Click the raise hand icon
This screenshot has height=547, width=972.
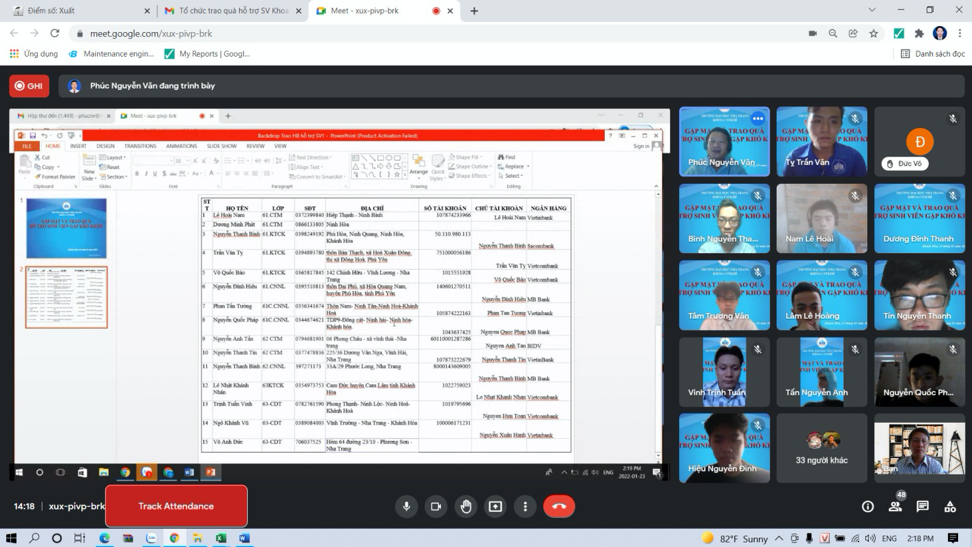click(465, 506)
